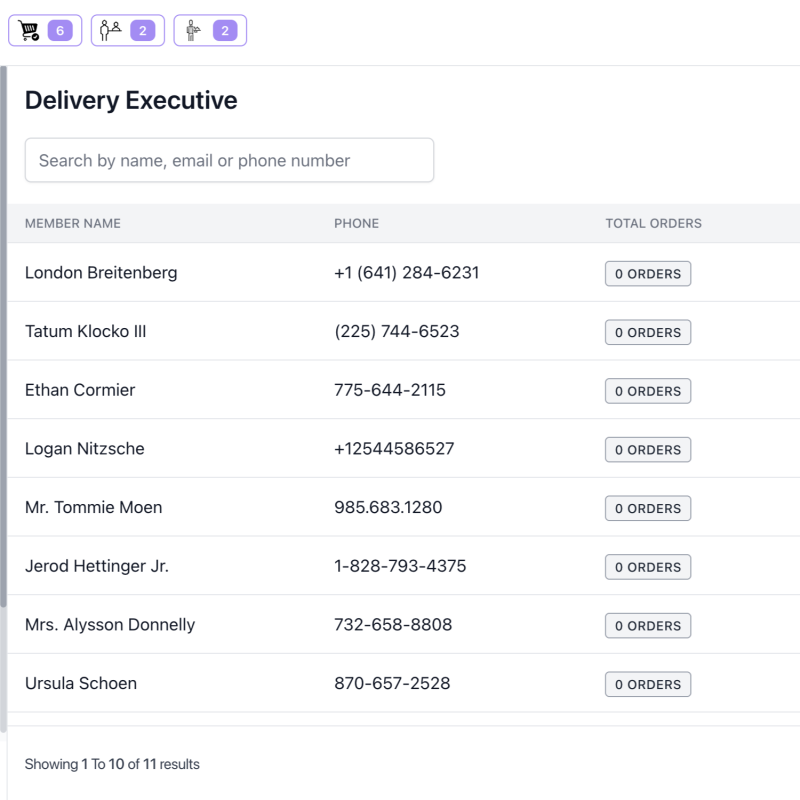Image resolution: width=800 pixels, height=800 pixels.
Task: Open Ursula Schoen's 0 Orders badge
Action: tap(647, 684)
